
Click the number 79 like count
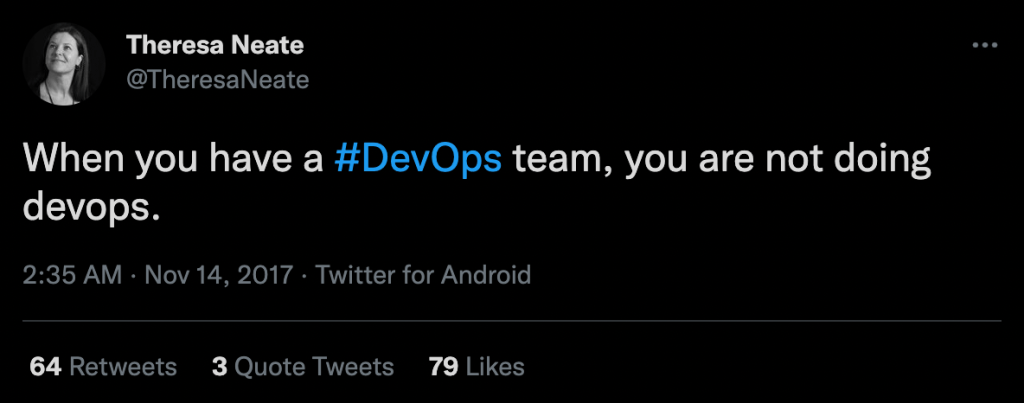coord(443,367)
